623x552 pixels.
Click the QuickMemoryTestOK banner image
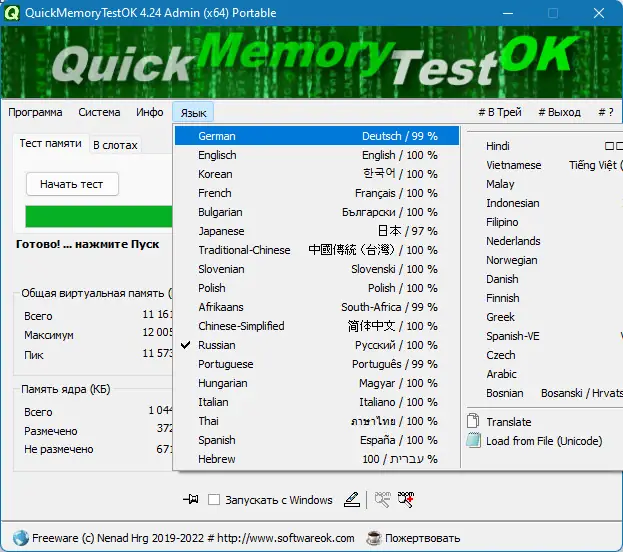pyautogui.click(x=312, y=62)
